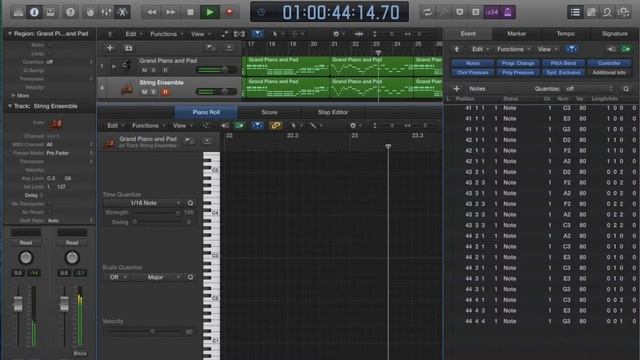The image size is (640, 360).
Task: Open Quick Help question mark icon
Action: (x=70, y=12)
